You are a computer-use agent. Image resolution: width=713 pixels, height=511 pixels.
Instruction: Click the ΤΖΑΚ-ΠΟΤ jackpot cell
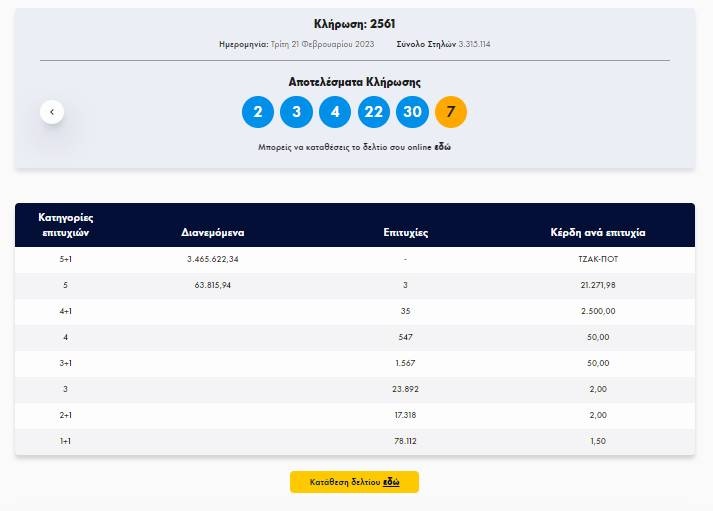pos(598,259)
